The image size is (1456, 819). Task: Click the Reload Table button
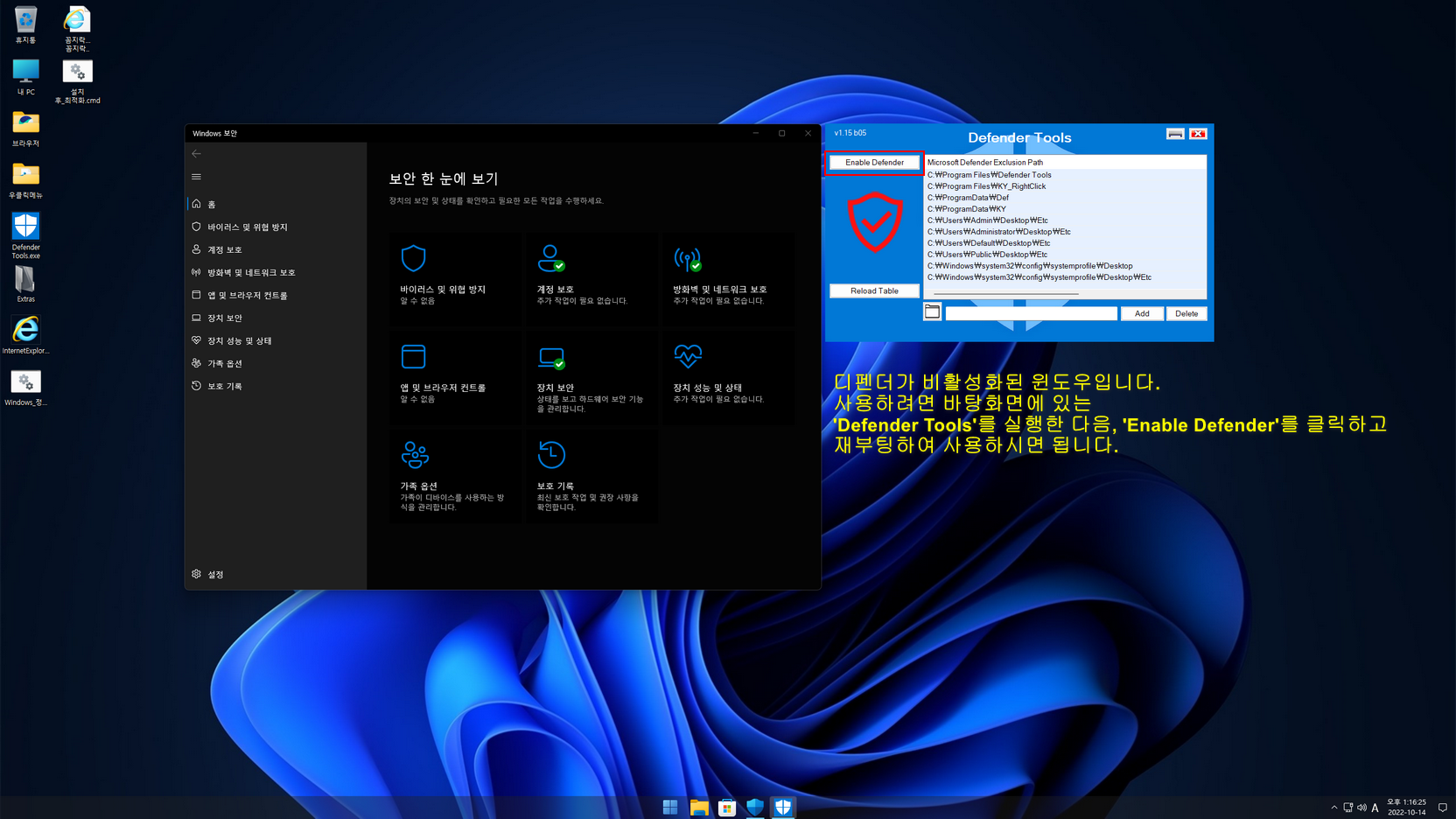[x=874, y=290]
